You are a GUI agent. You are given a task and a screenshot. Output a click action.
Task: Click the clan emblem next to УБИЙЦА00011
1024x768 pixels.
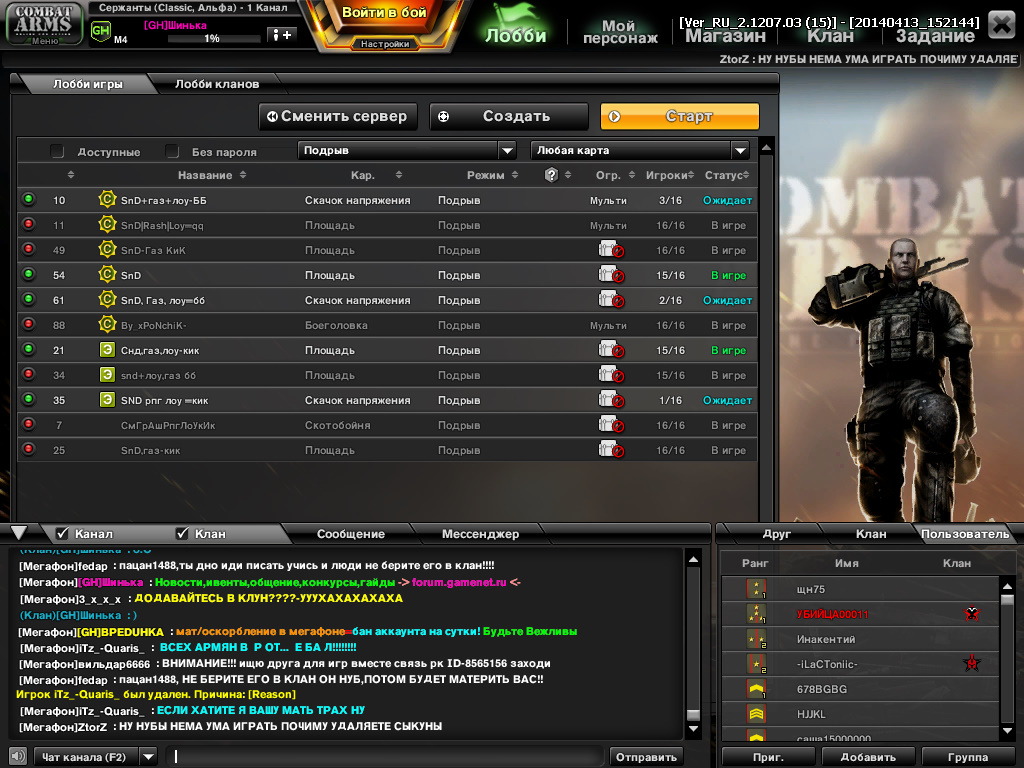pos(972,613)
